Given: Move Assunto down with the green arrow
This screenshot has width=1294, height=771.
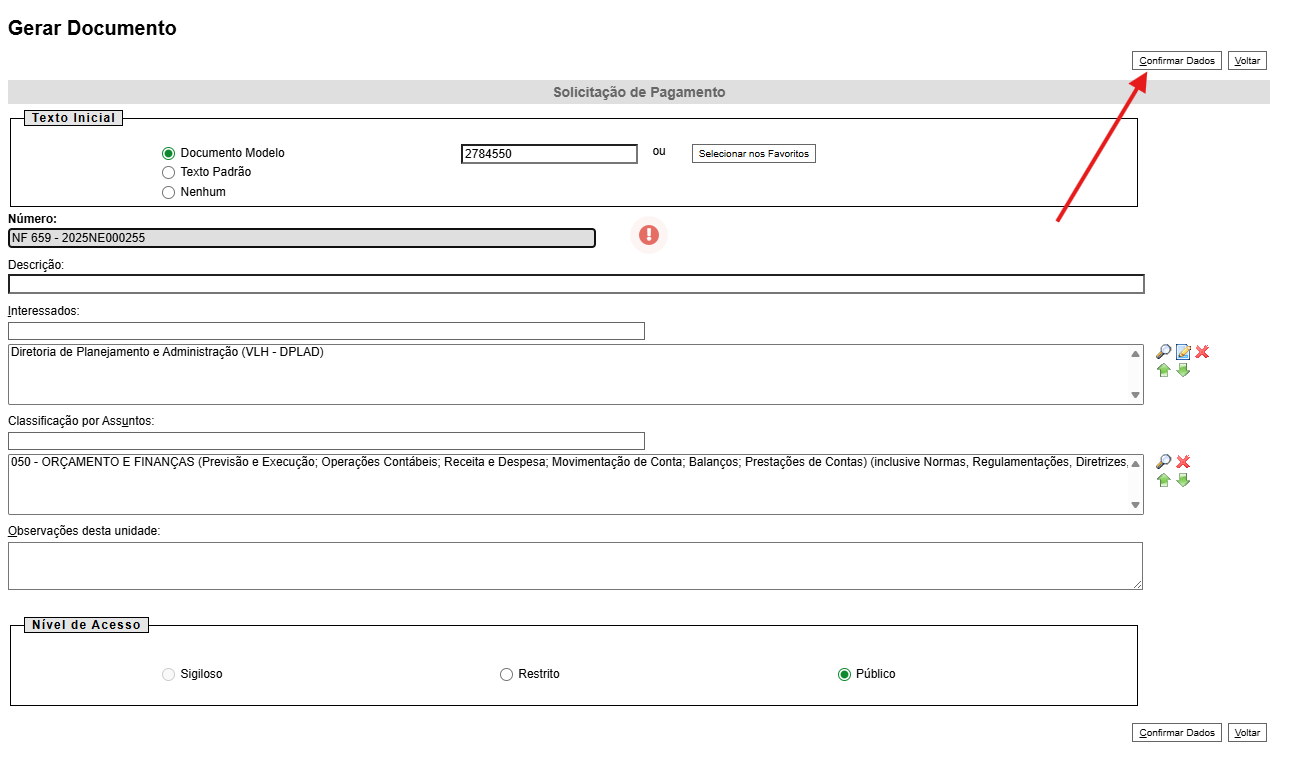Looking at the screenshot, I should (1183, 480).
